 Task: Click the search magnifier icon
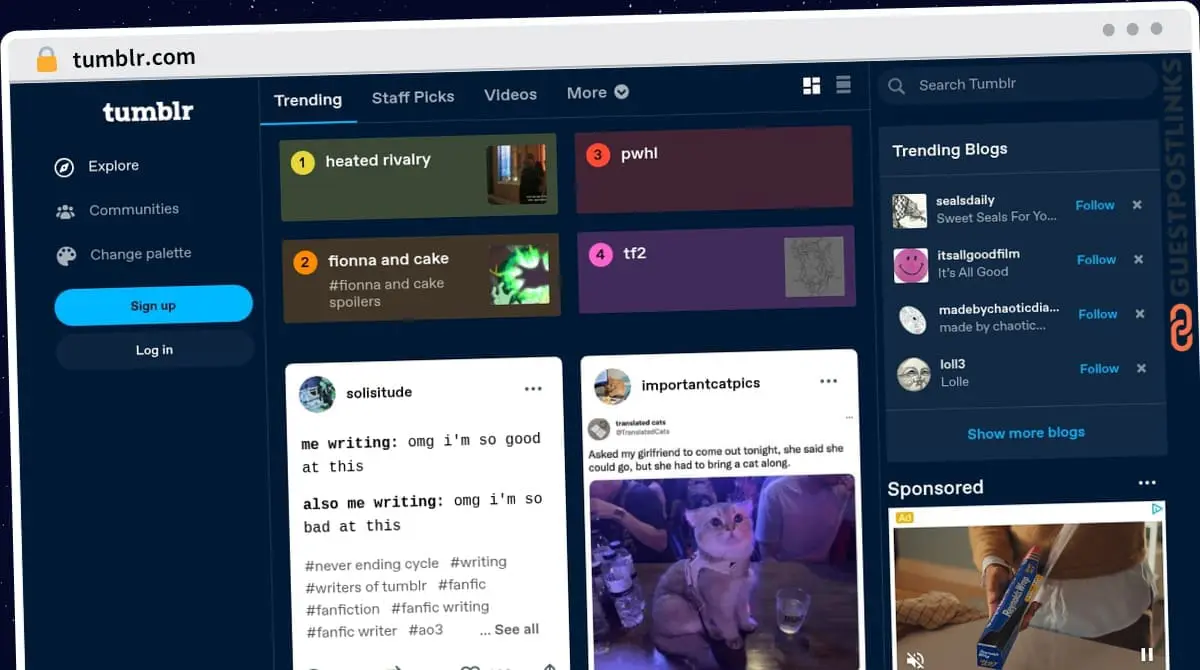click(x=897, y=86)
